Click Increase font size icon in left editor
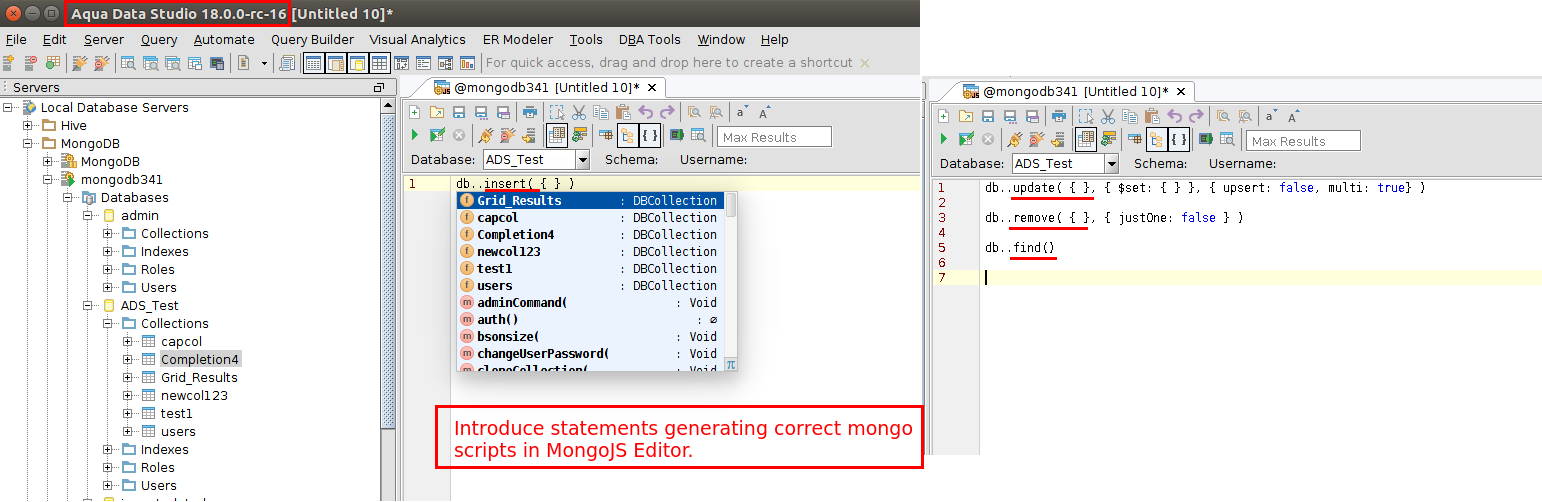This screenshot has width=1542, height=502. coord(764,112)
